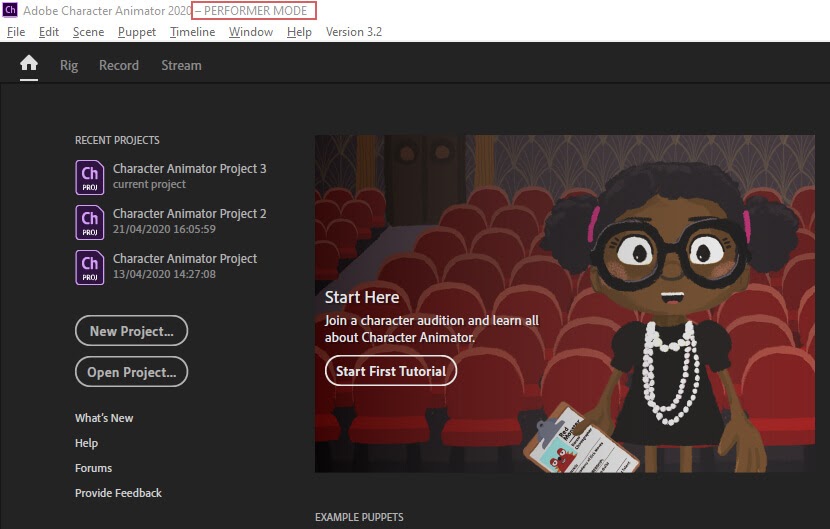The width and height of the screenshot is (830, 529).
Task: Open the Forums link
Action: [x=93, y=468]
